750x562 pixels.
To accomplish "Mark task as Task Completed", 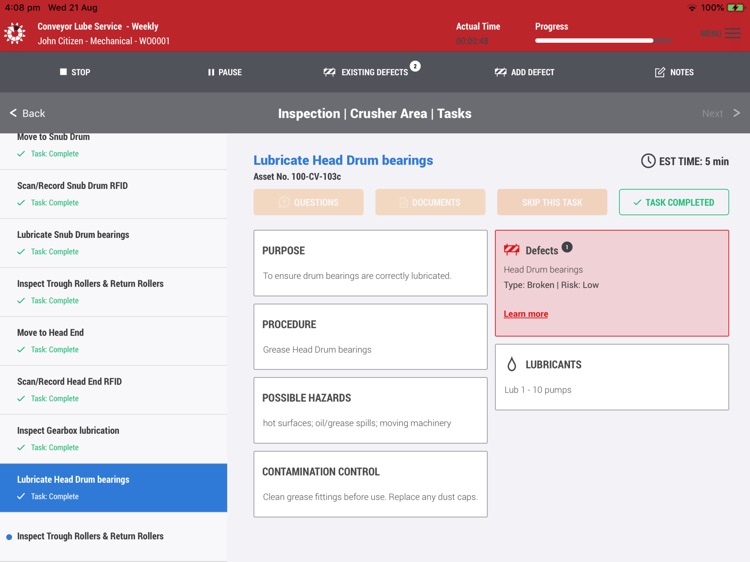I will (673, 202).
